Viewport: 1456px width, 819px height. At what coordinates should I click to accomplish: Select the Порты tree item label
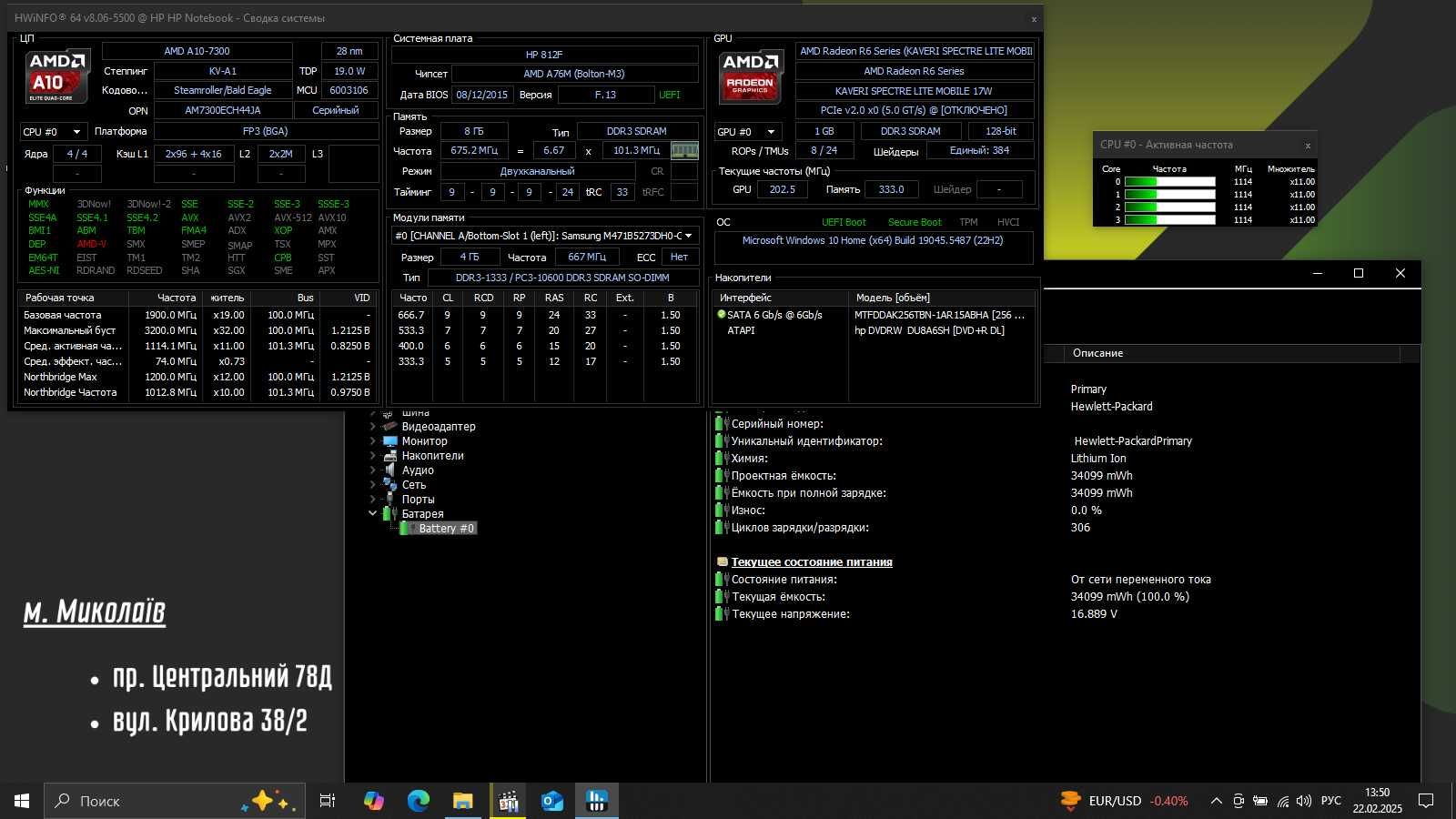pos(418,499)
